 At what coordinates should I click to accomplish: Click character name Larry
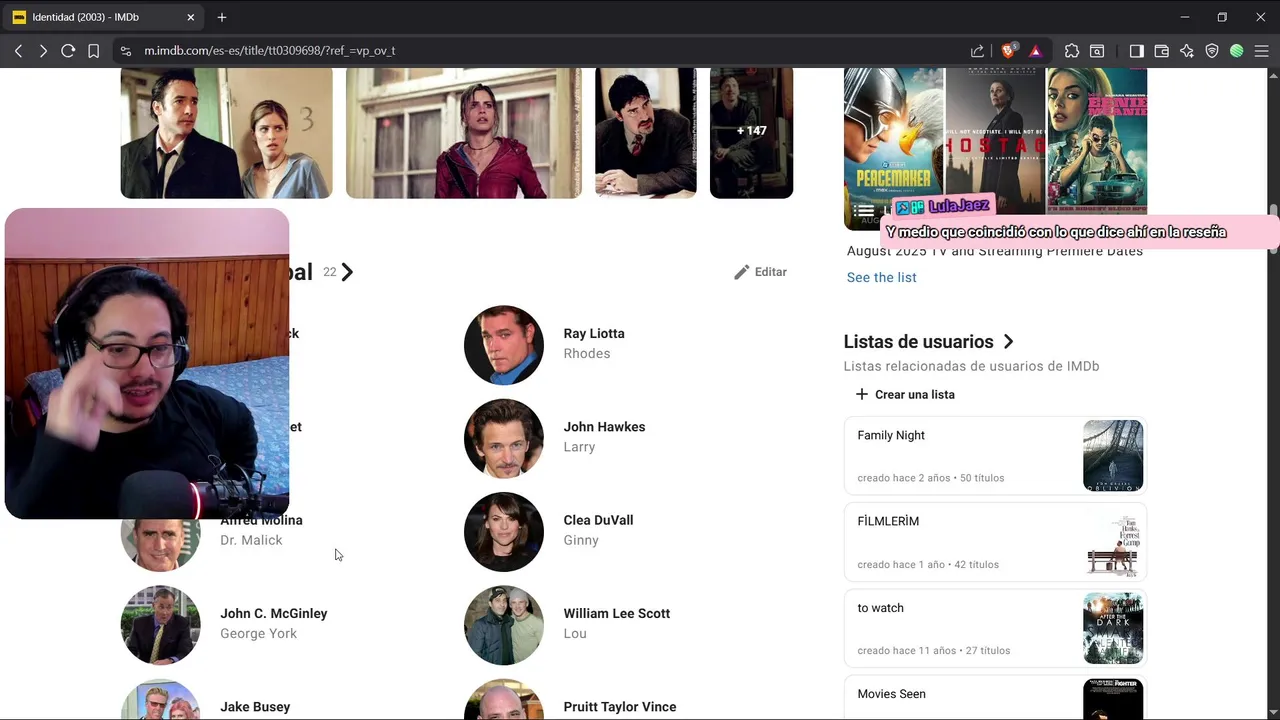(x=579, y=447)
